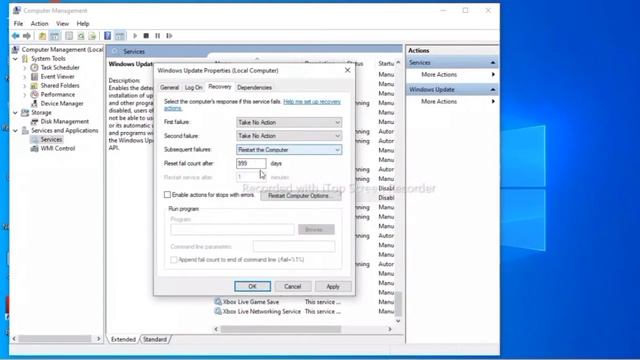Click the Startup Type column header

click(x=386, y=63)
